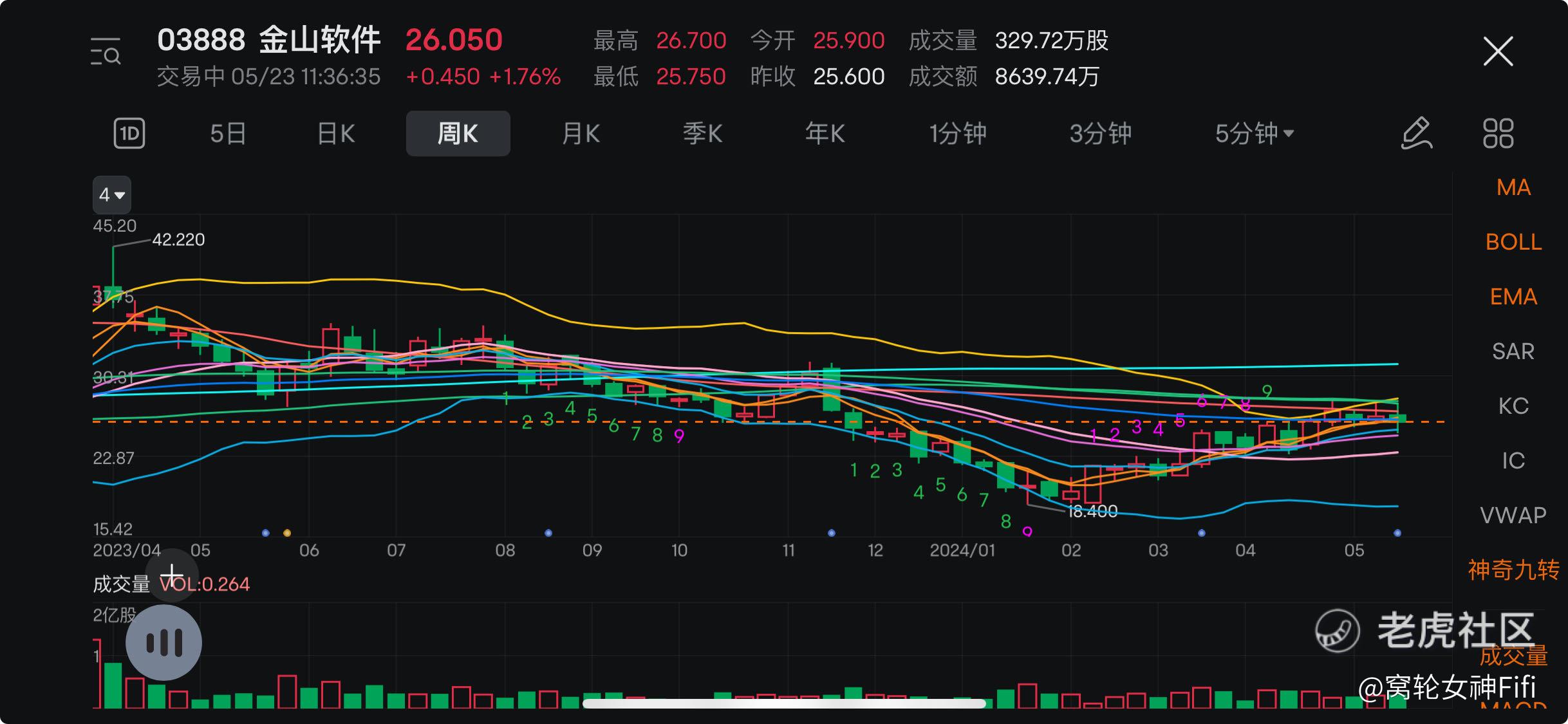The height and width of the screenshot is (724, 1568).
Task: Click the 18.400 low price label
Action: [1093, 512]
